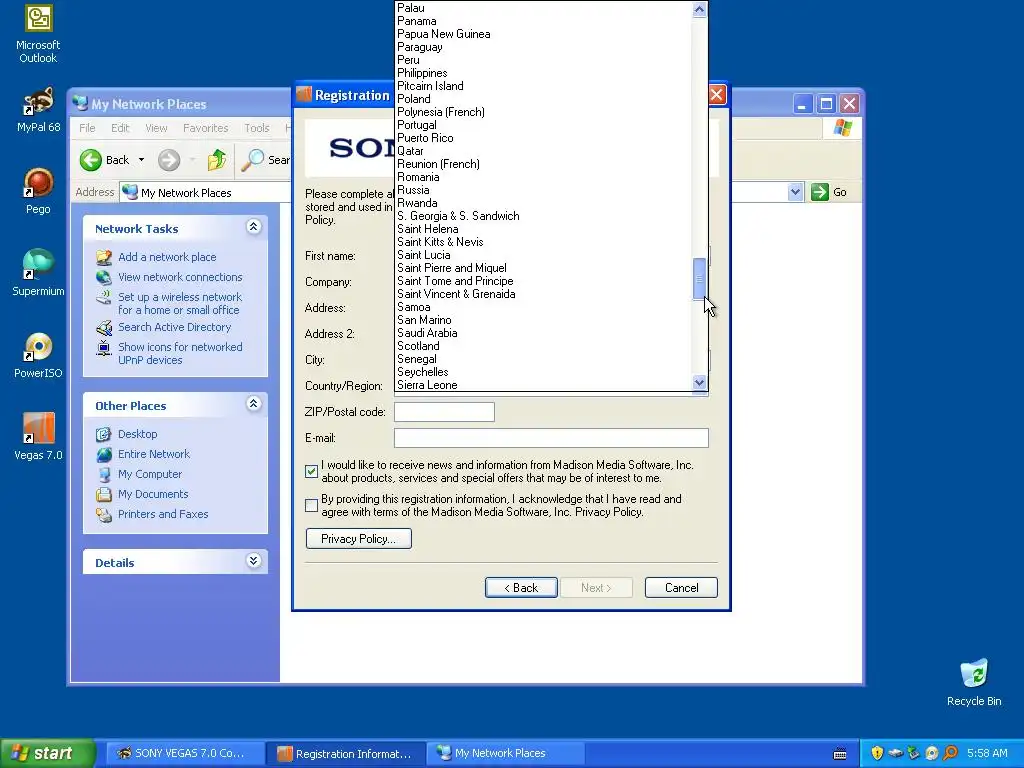
Task: Open the File menu in My Network Places
Action: point(87,128)
